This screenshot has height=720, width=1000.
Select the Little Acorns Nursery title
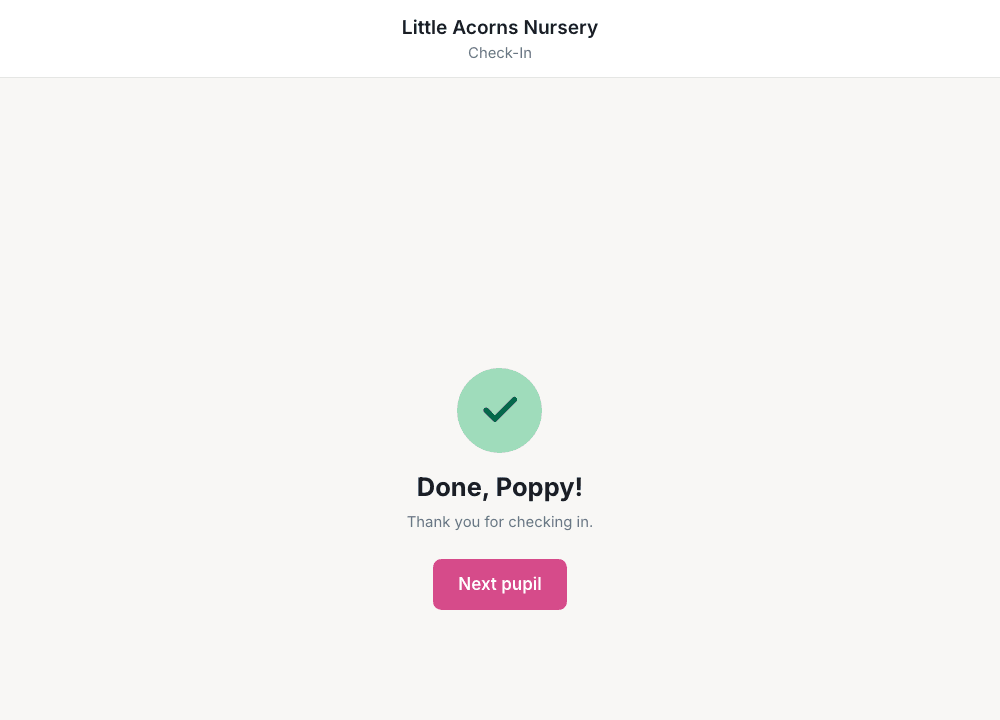click(x=499, y=27)
